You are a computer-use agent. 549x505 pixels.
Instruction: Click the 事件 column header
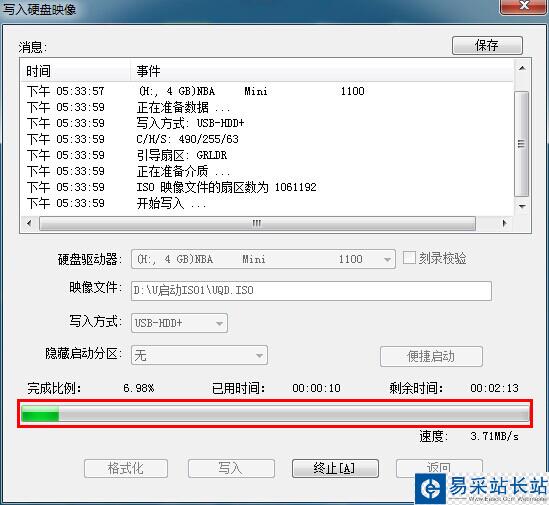(x=321, y=71)
